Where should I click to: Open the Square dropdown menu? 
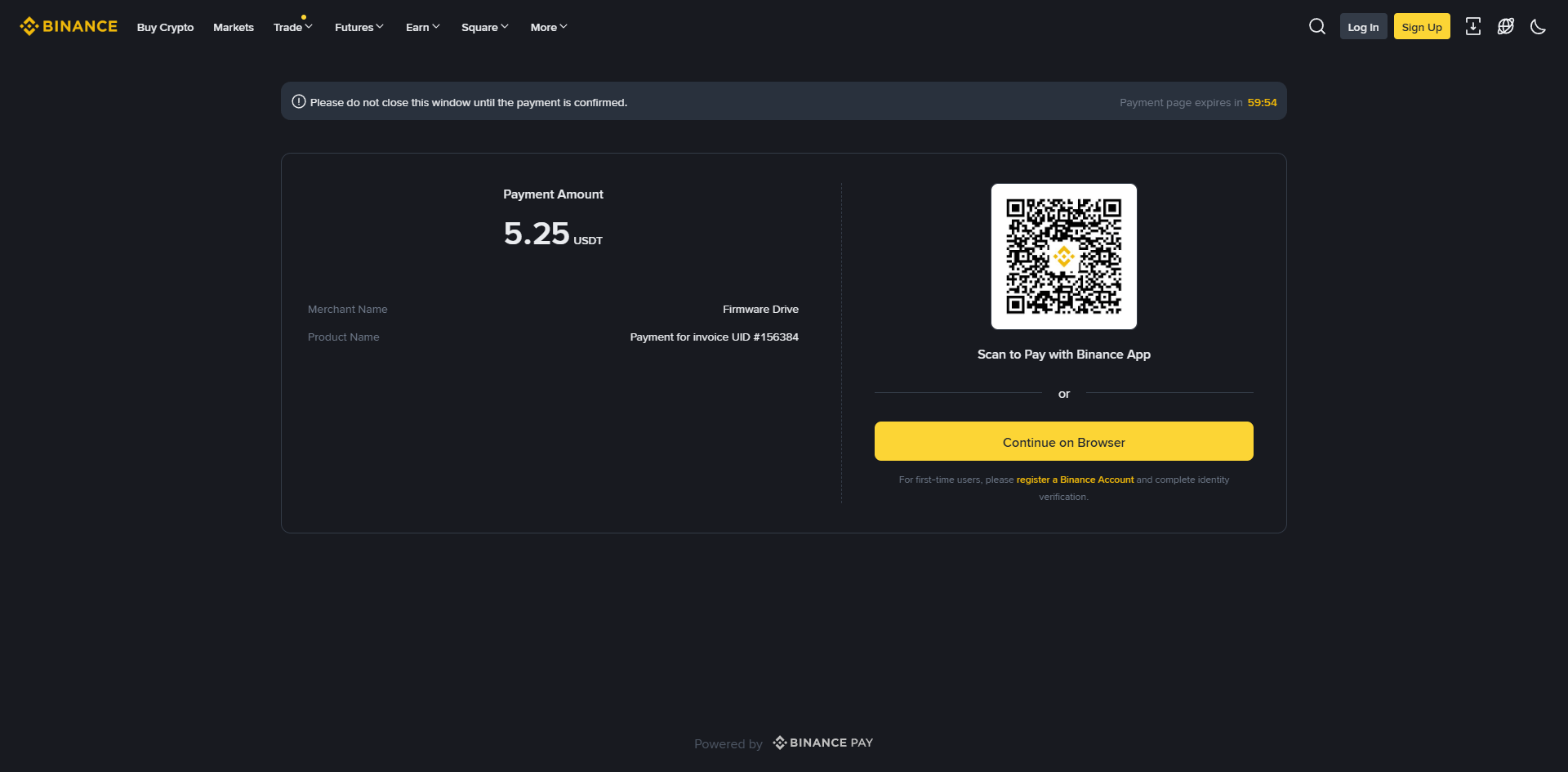484,28
